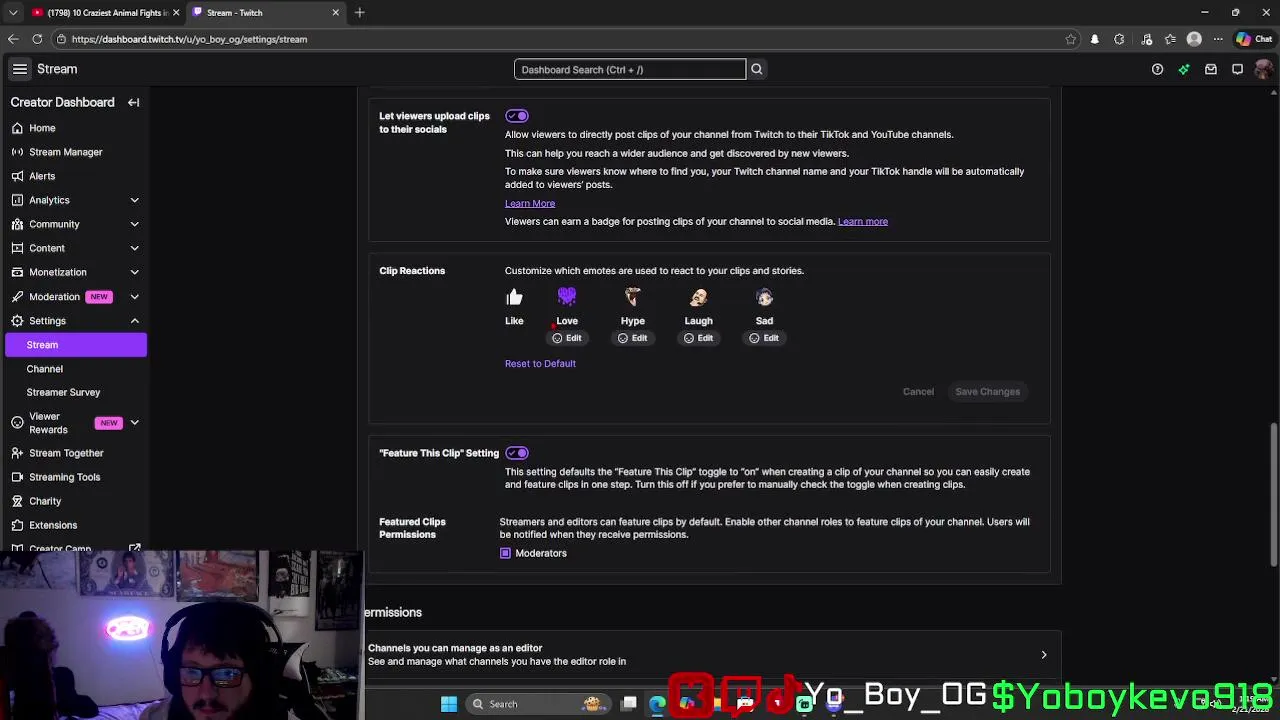Click the page vertical scrollbar
1280x720 pixels.
pos(1273,495)
